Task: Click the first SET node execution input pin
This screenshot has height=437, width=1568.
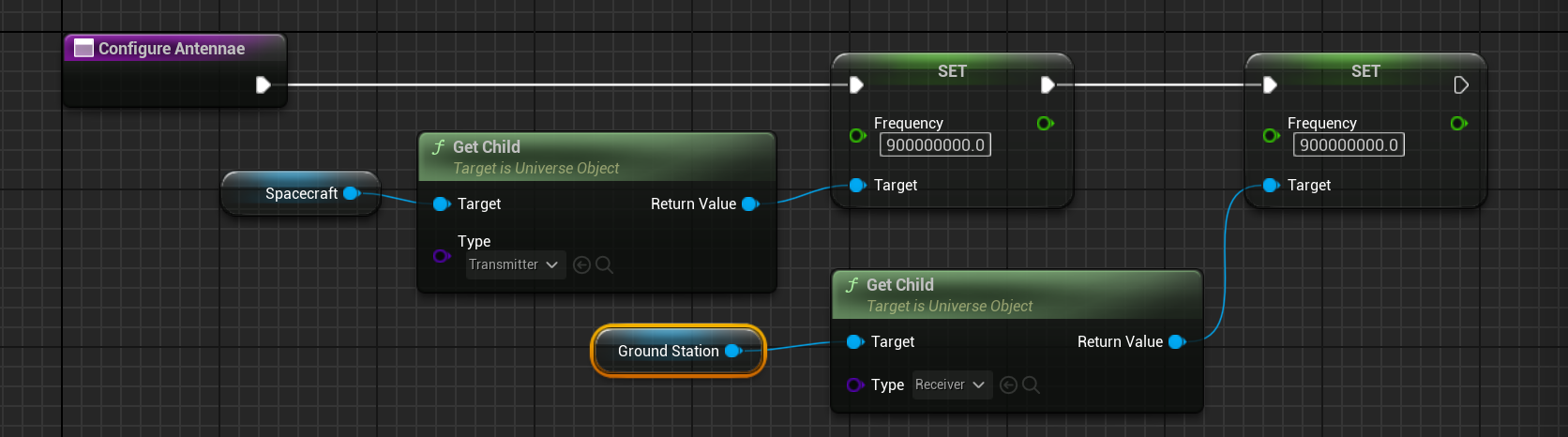Action: 855,85
